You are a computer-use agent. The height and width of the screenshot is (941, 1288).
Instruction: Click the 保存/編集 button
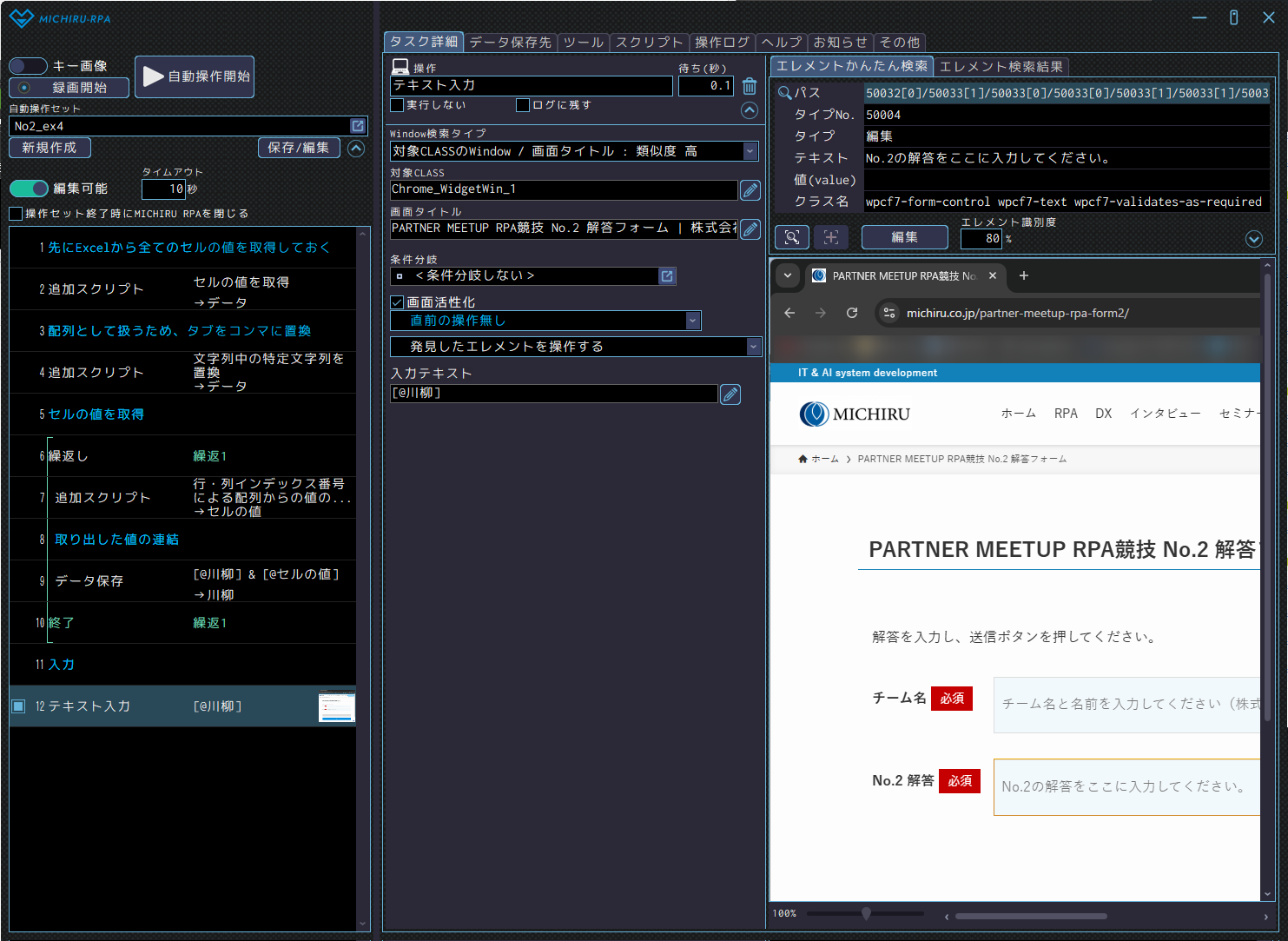298,148
